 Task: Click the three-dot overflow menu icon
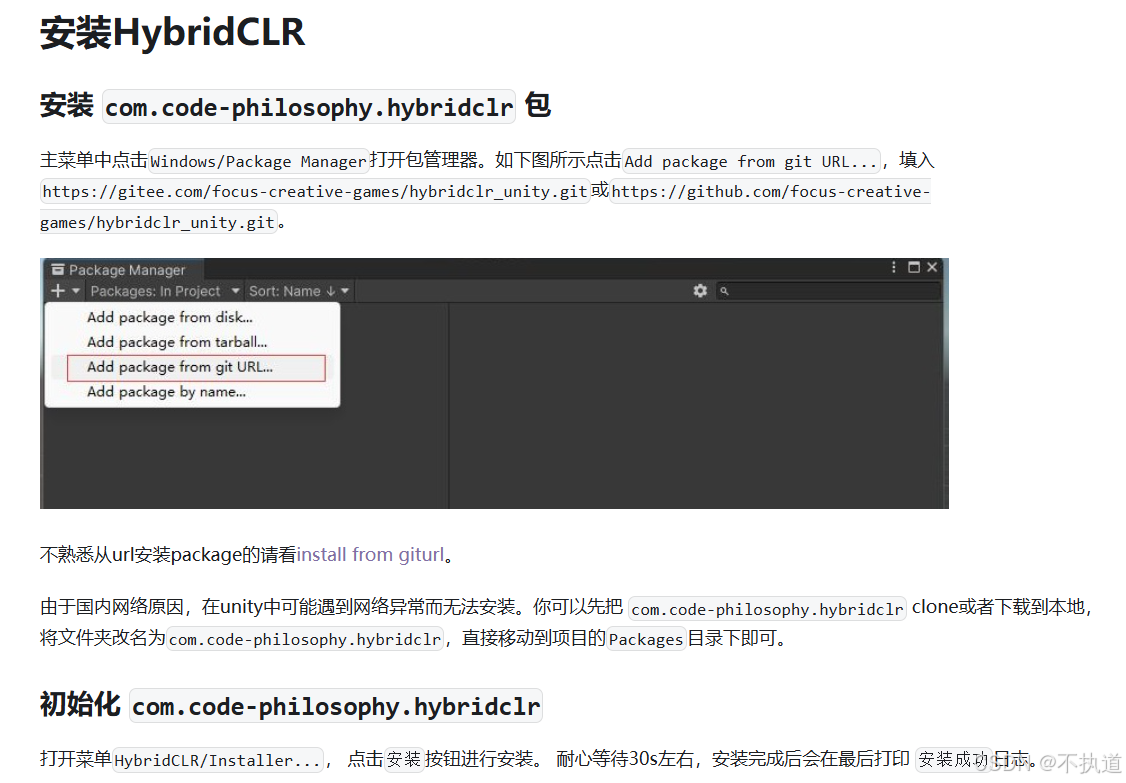click(893, 267)
